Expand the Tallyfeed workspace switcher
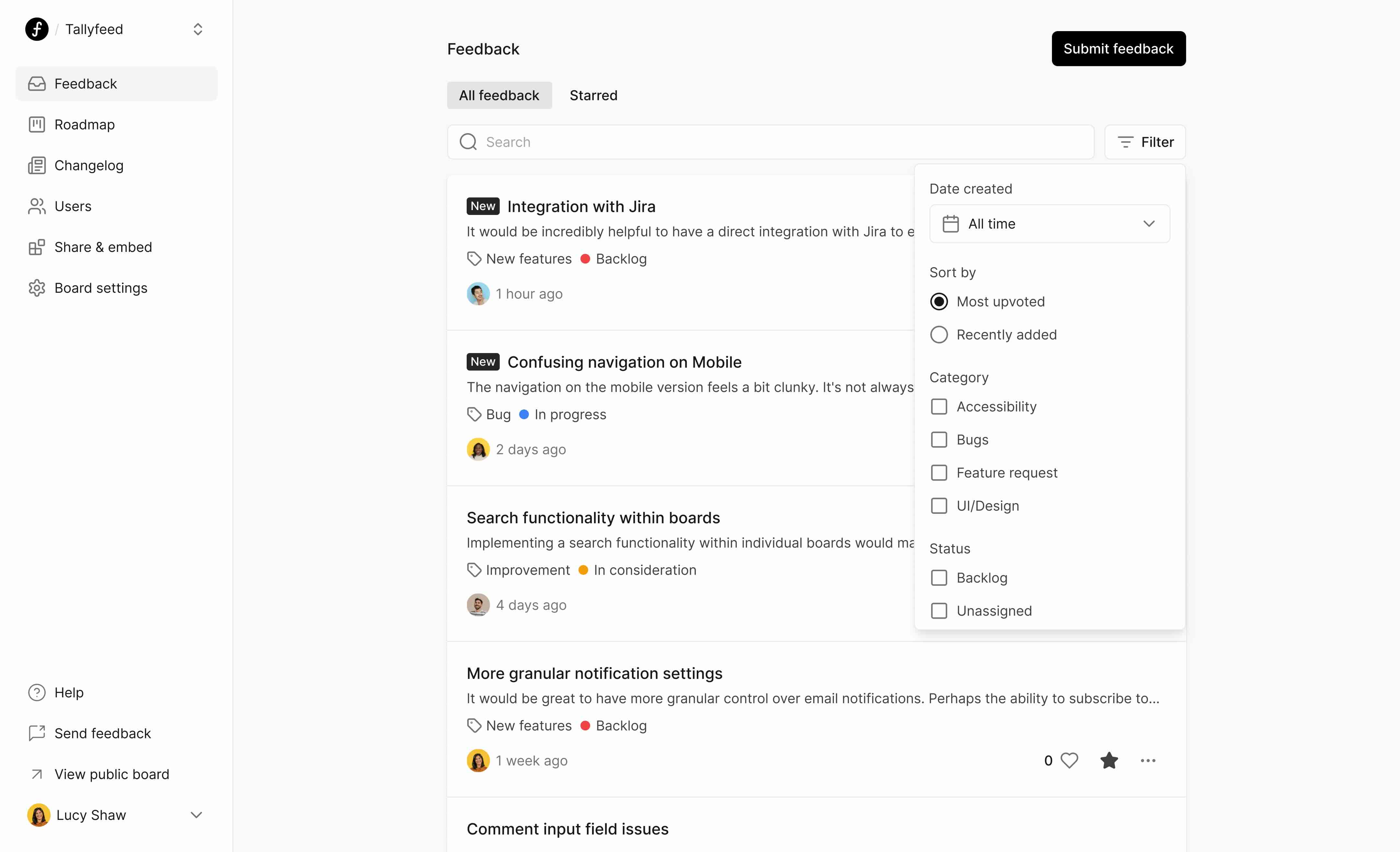 pyautogui.click(x=198, y=30)
